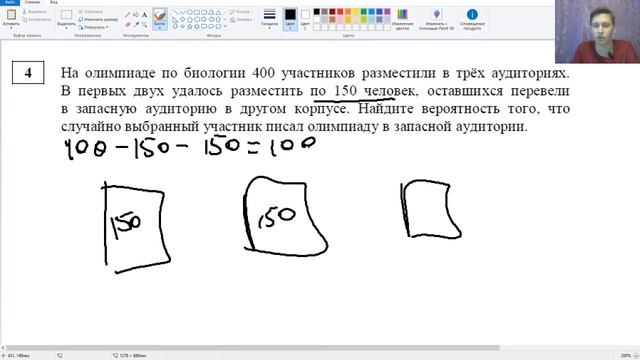Choose the curve shape in shapes gallery
This screenshot has height=360, width=640.
(x=182, y=12)
